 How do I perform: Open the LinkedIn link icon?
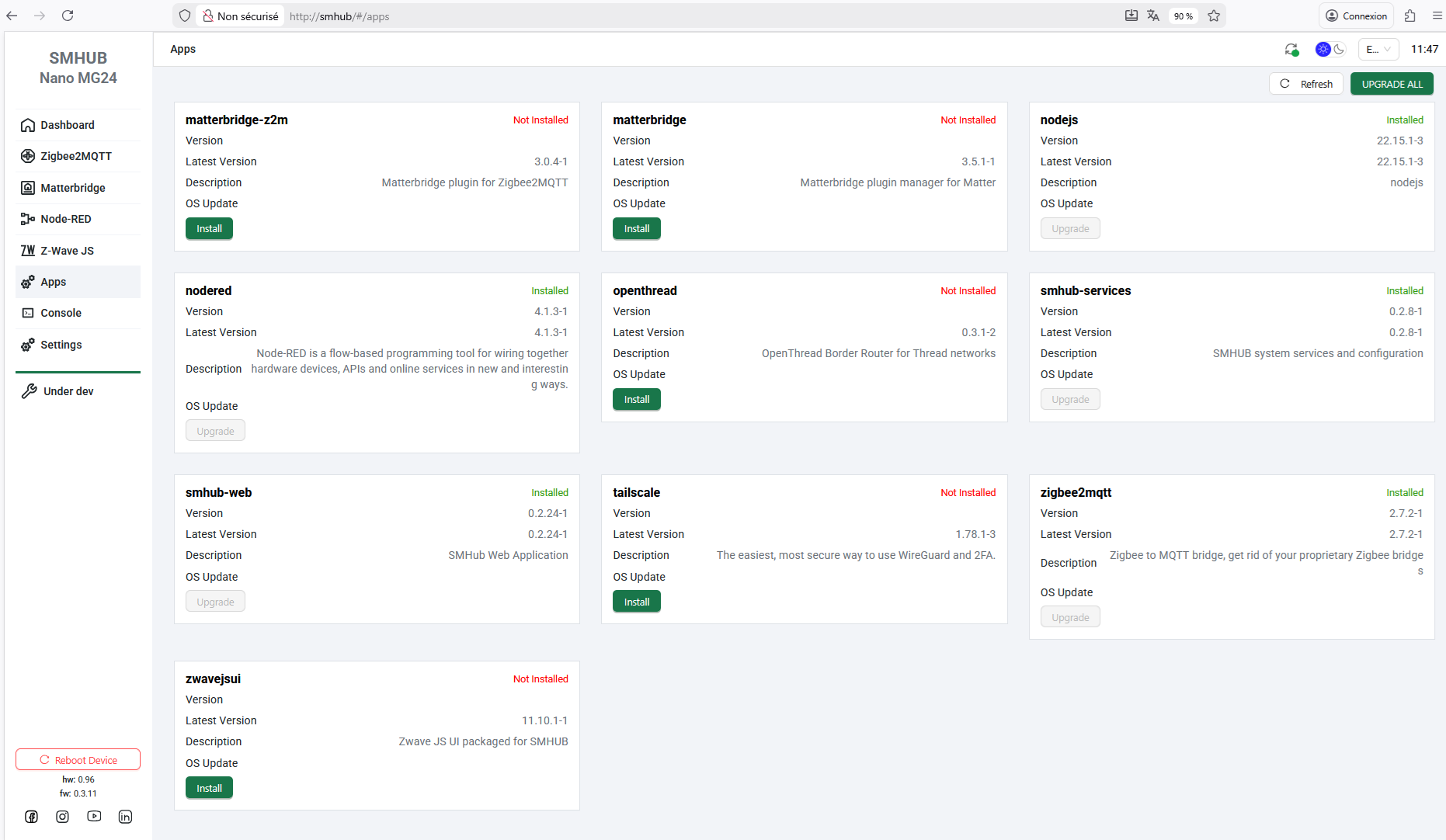(x=125, y=816)
